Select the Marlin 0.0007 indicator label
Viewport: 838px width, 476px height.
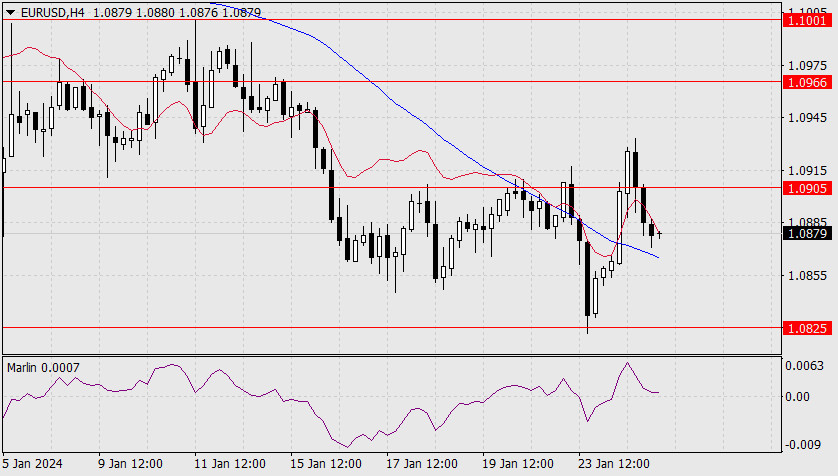pos(43,368)
